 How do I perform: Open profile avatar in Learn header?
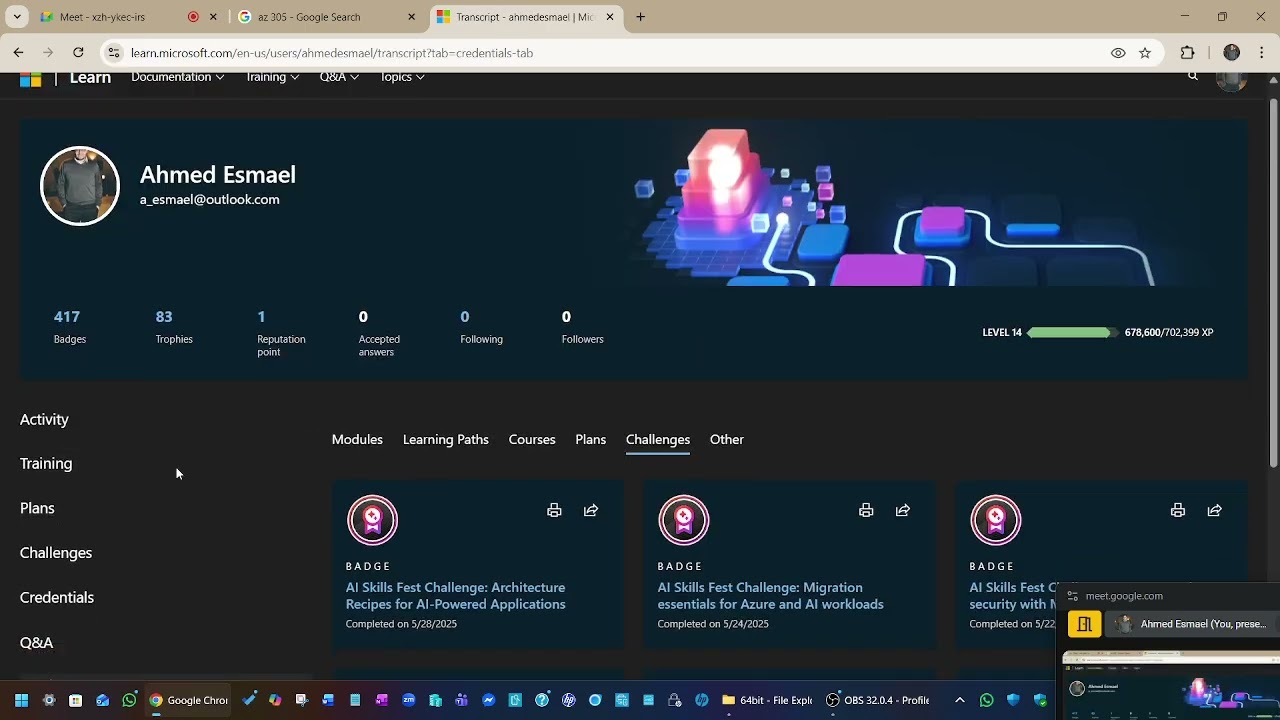pyautogui.click(x=1231, y=79)
